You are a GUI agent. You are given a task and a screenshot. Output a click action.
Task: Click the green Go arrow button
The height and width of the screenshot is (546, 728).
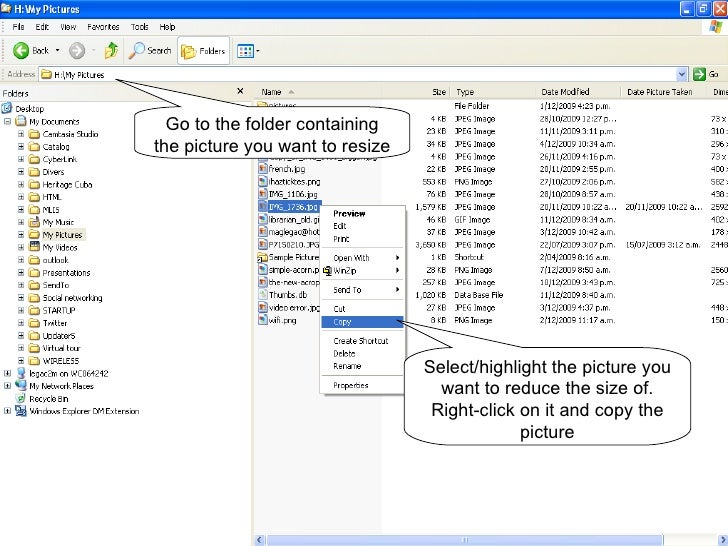699,74
